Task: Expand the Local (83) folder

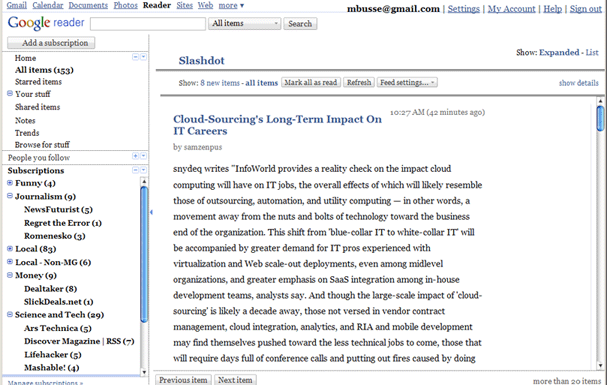Action: [x=10, y=248]
